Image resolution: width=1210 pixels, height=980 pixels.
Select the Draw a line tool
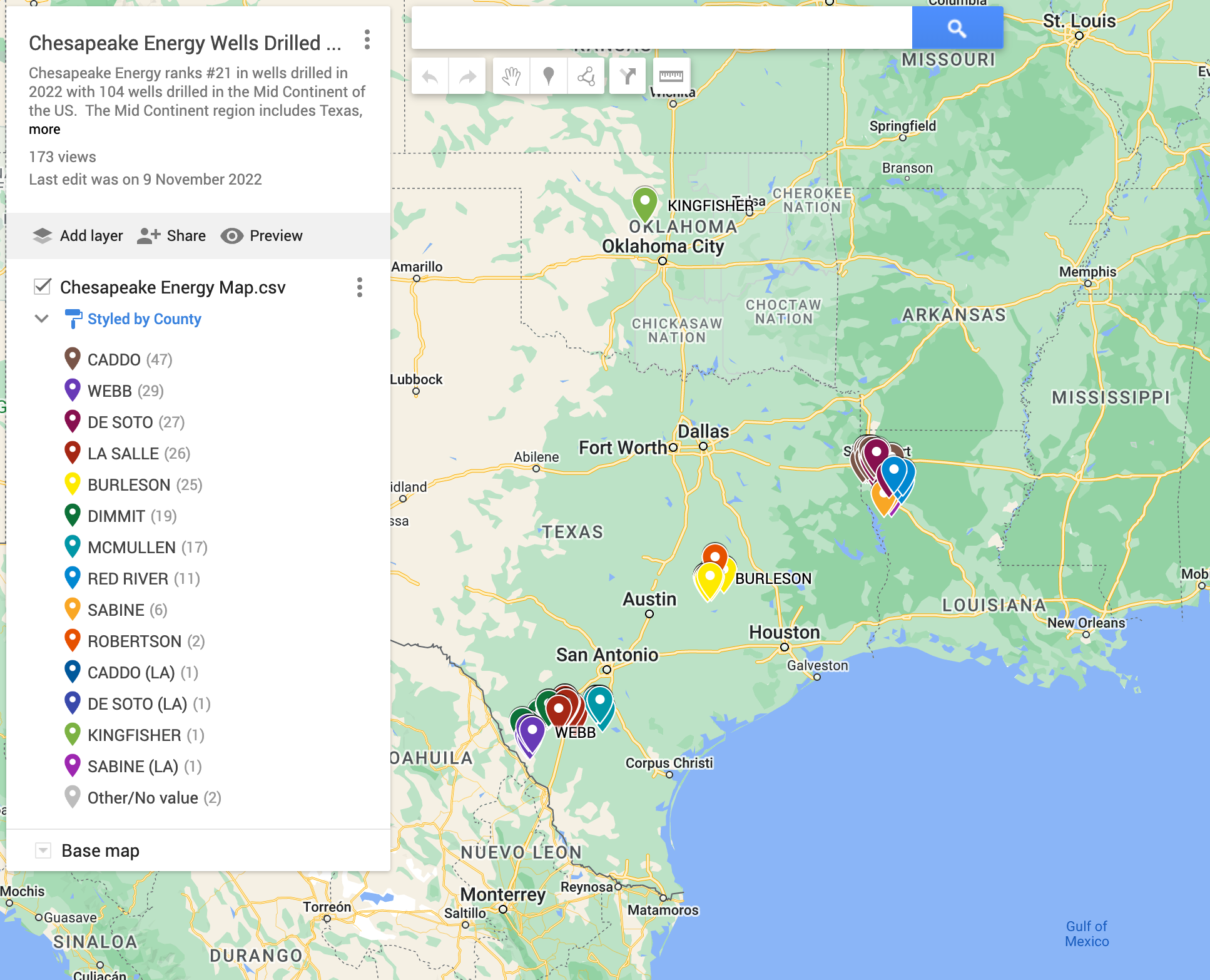(x=586, y=75)
